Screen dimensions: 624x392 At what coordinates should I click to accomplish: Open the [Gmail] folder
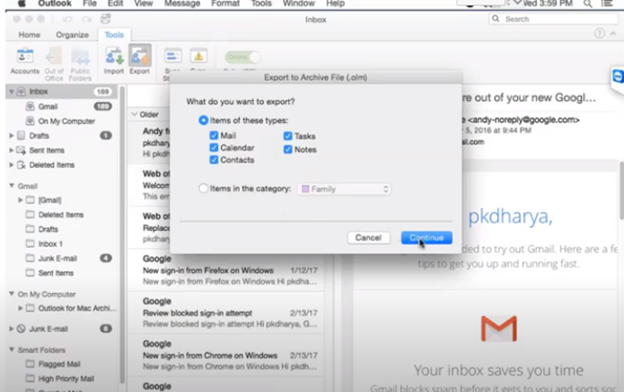click(x=49, y=200)
